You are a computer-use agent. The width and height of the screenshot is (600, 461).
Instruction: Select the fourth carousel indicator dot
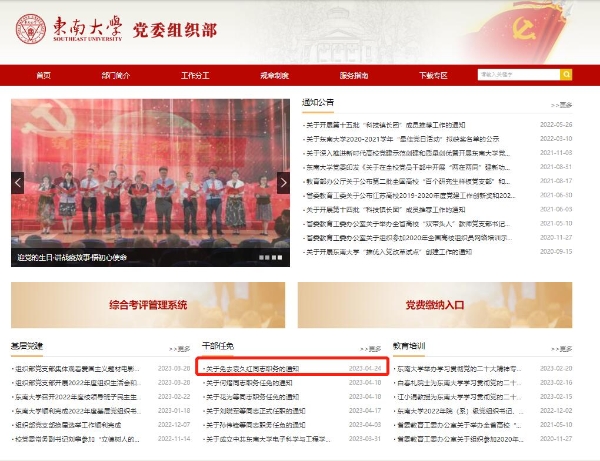pos(280,257)
